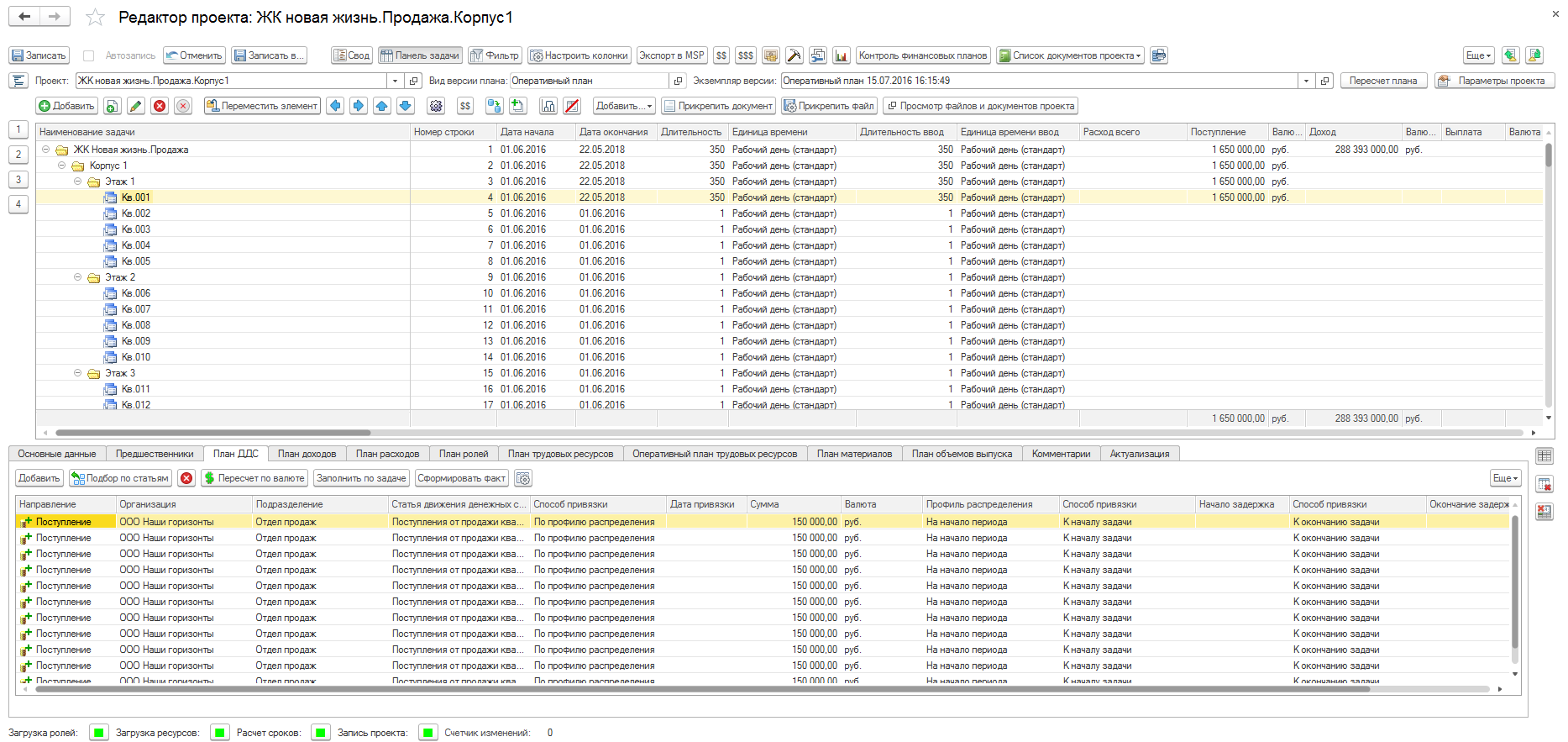The width and height of the screenshot is (1568, 742).
Task: Click the Записать button
Action: 39,55
